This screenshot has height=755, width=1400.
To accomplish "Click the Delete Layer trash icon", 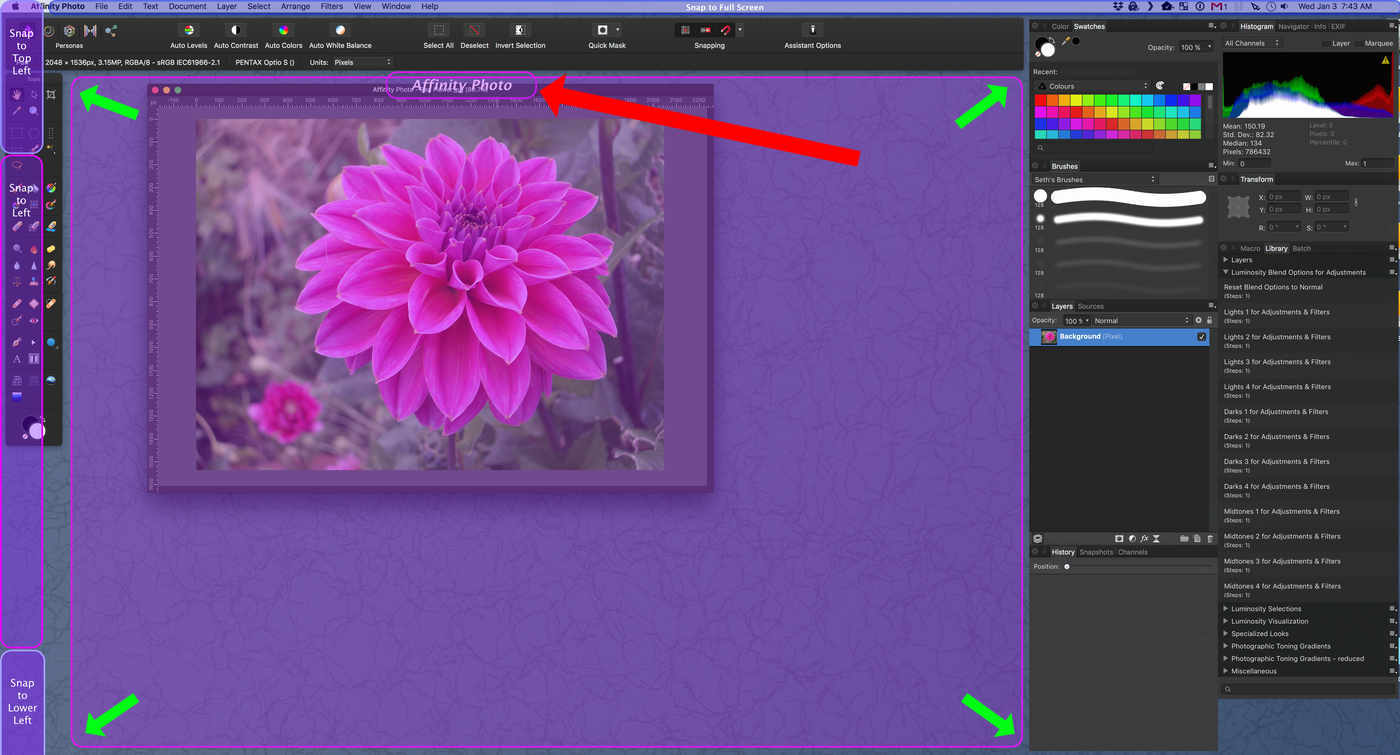I will click(1209, 539).
